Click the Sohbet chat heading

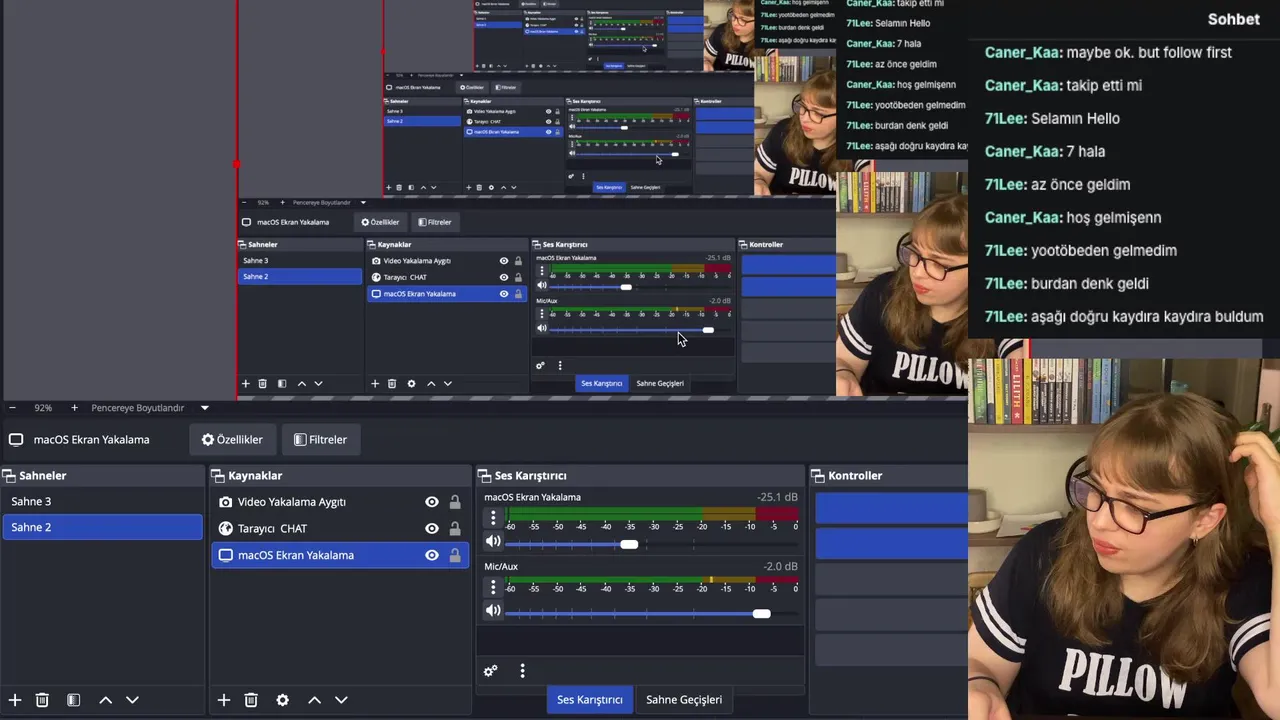pyautogui.click(x=1233, y=20)
